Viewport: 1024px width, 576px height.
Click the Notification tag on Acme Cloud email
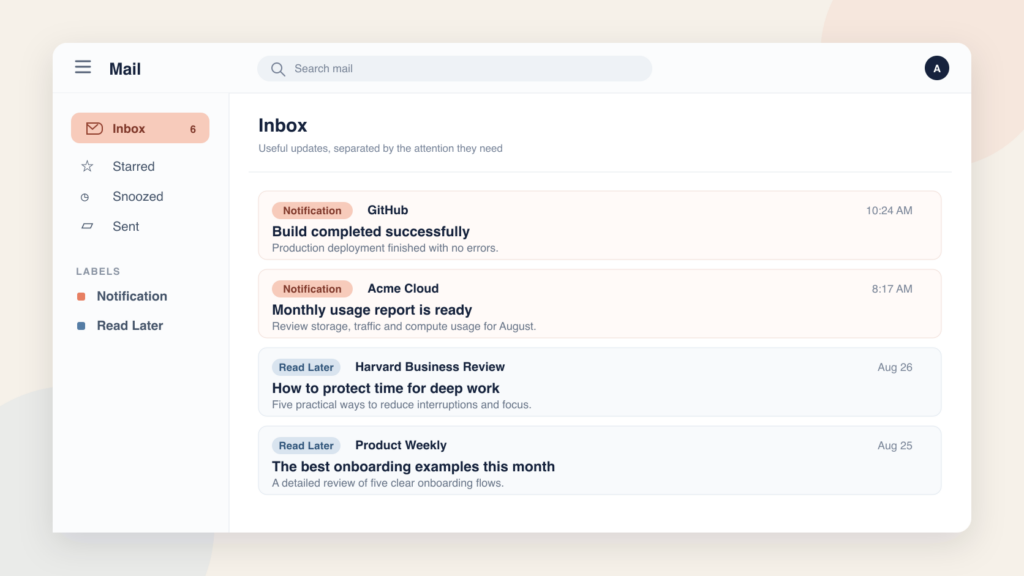click(312, 289)
